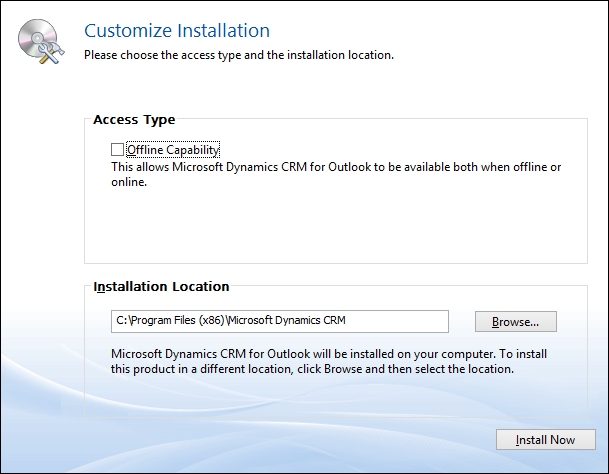Click the "will be installed on your computer" paragraph
The image size is (609, 474).
click(329, 361)
